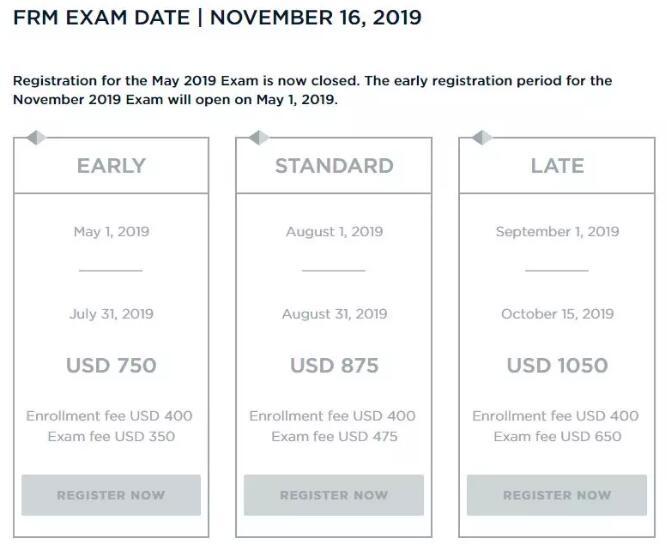This screenshot has width=668, height=545.
Task: Click the diamond icon above the LATE card
Action: pos(482,138)
